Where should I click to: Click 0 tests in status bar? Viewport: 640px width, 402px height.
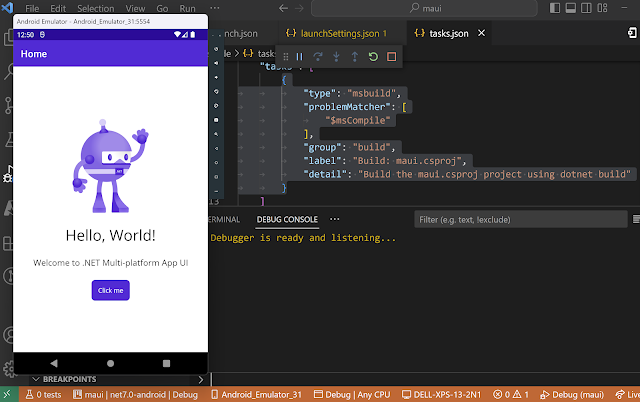pos(43,395)
